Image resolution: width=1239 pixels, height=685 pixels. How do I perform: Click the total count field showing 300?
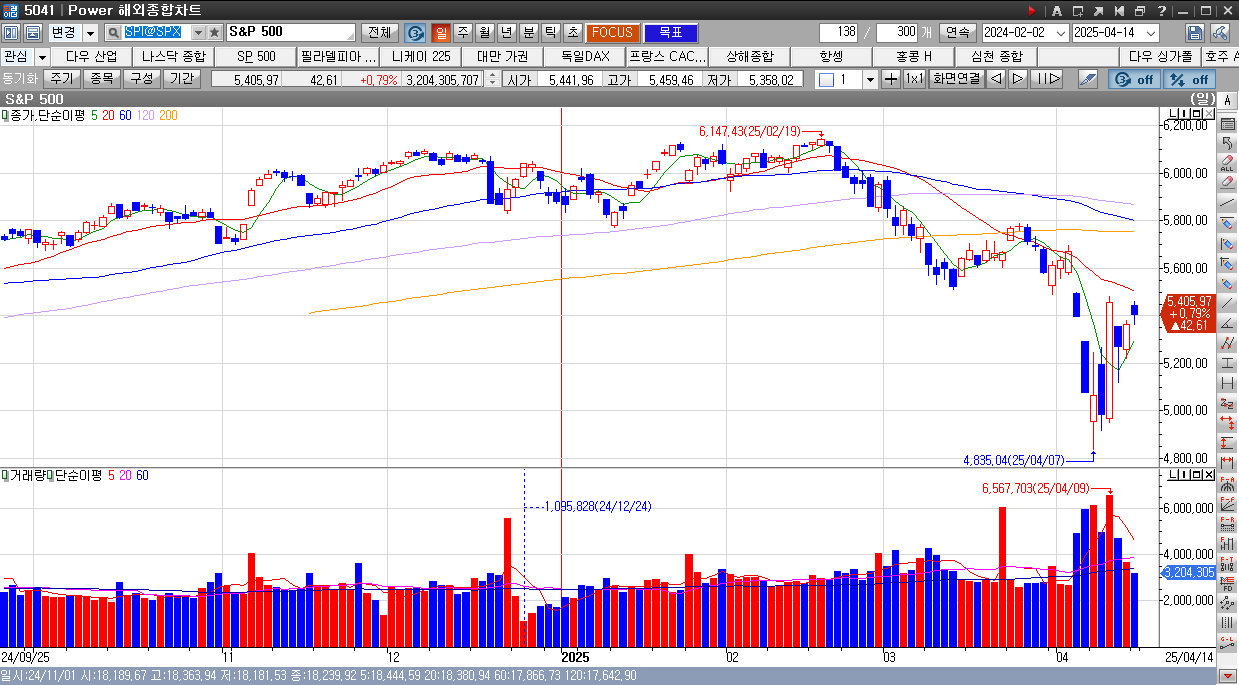(x=896, y=33)
